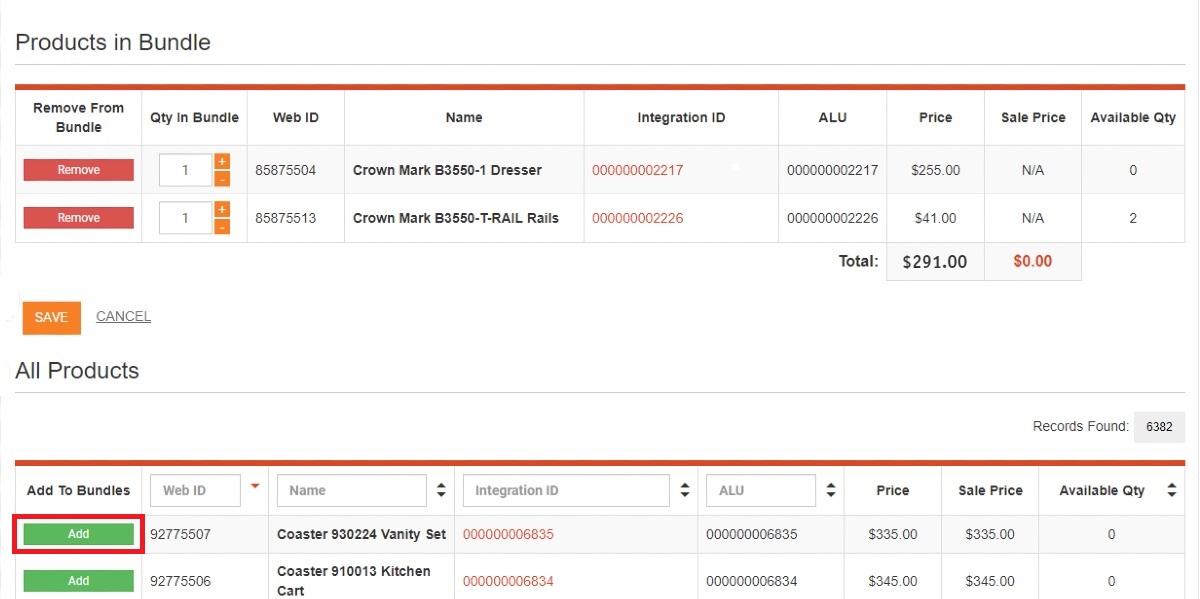Focus the Web ID filter field
Image resolution: width=1200 pixels, height=599 pixels.
tap(195, 491)
